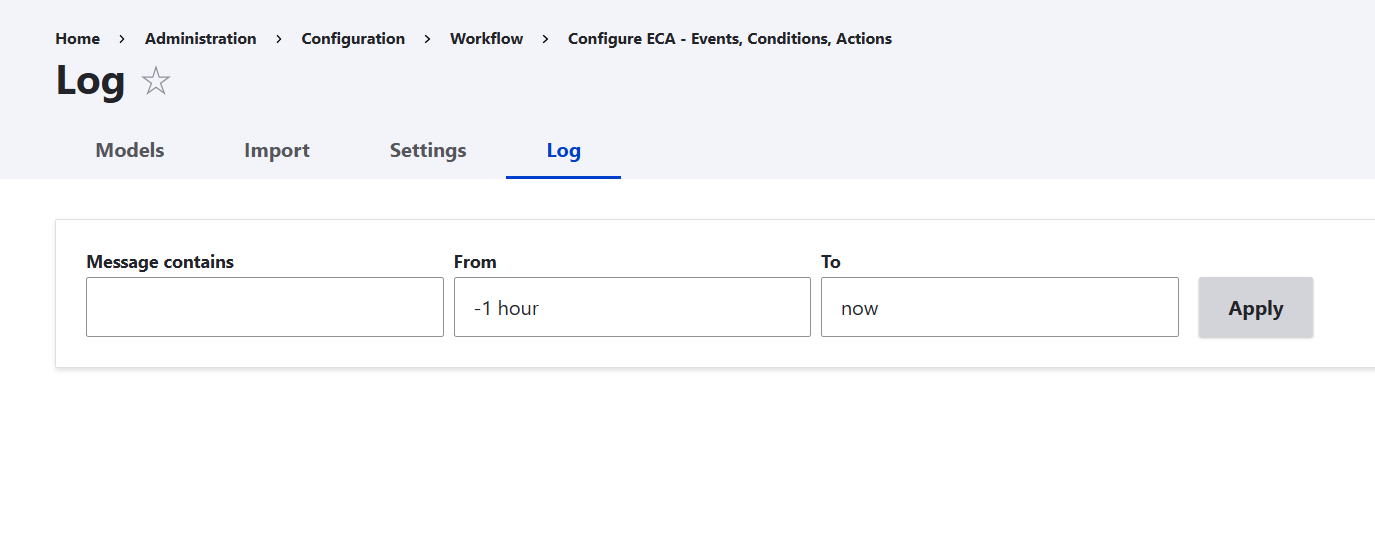Click the From field label
The image size is (1375, 551).
tap(475, 262)
